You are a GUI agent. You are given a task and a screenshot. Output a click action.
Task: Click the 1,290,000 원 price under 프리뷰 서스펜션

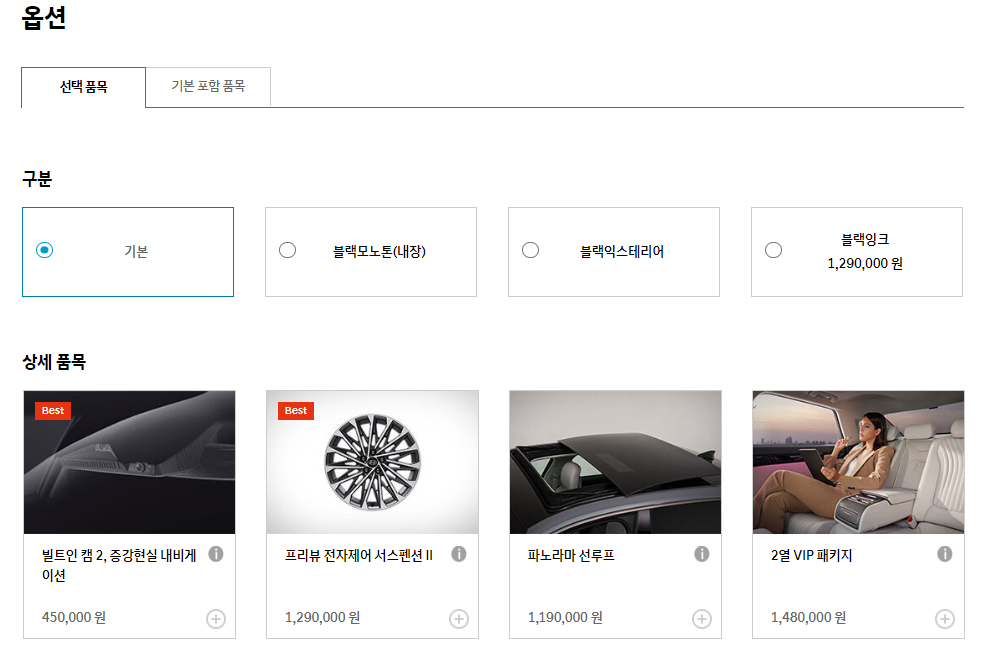[x=323, y=617]
